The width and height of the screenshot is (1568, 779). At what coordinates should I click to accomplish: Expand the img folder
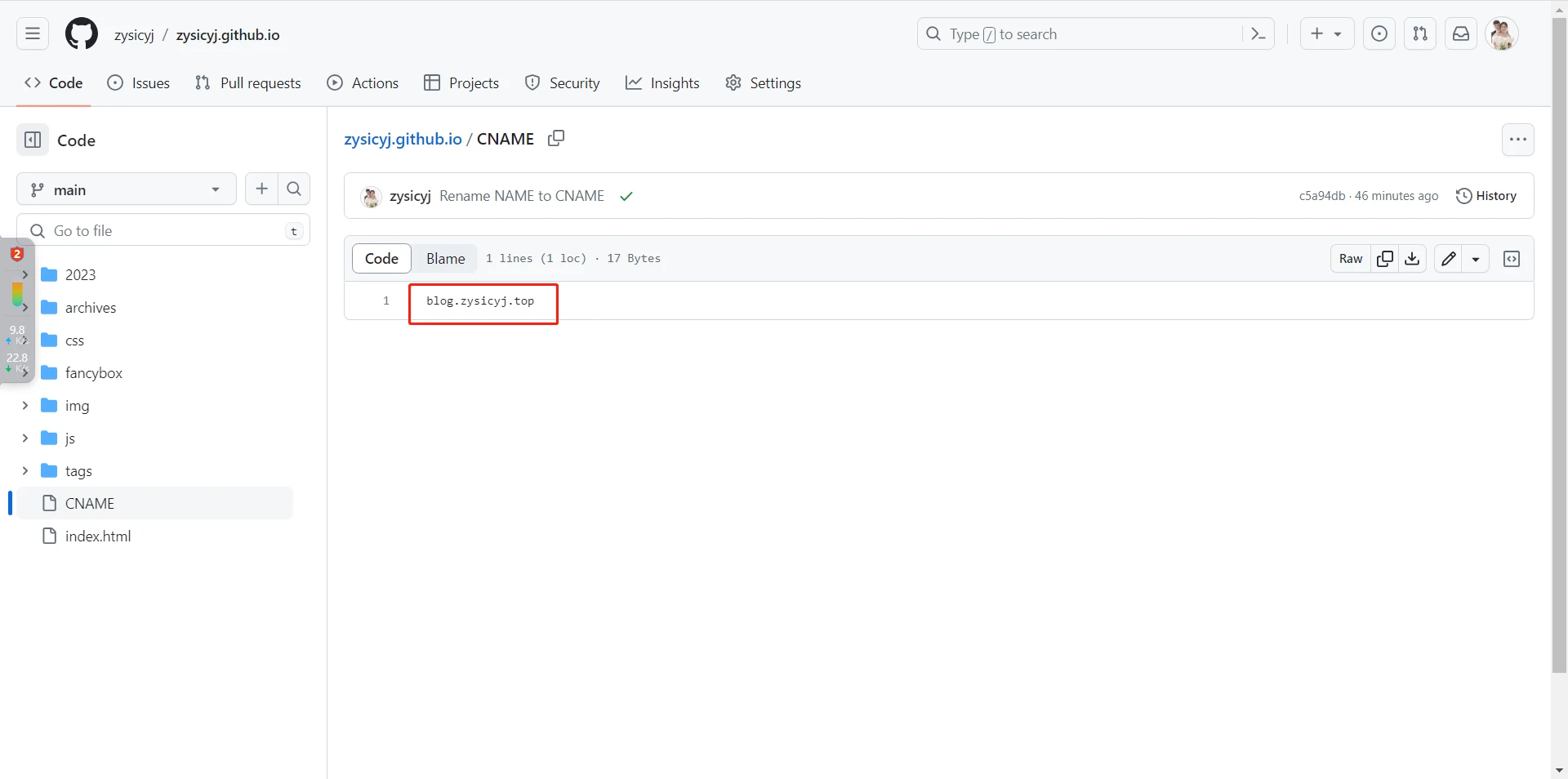[x=25, y=406]
